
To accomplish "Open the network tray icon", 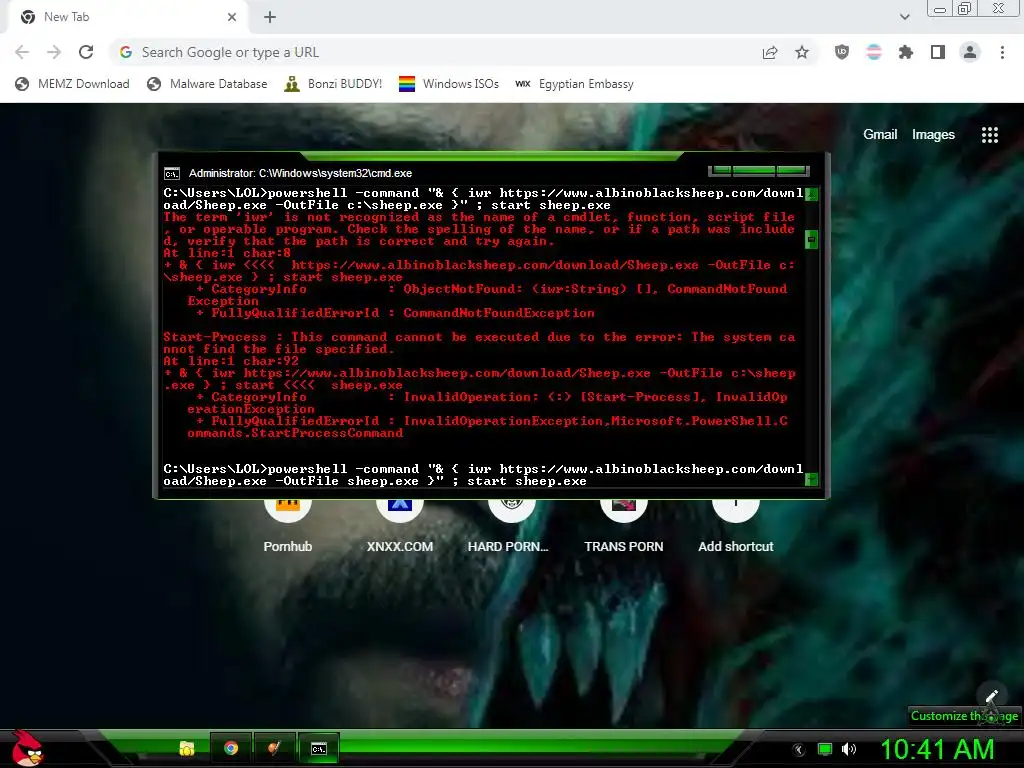I will coord(825,750).
